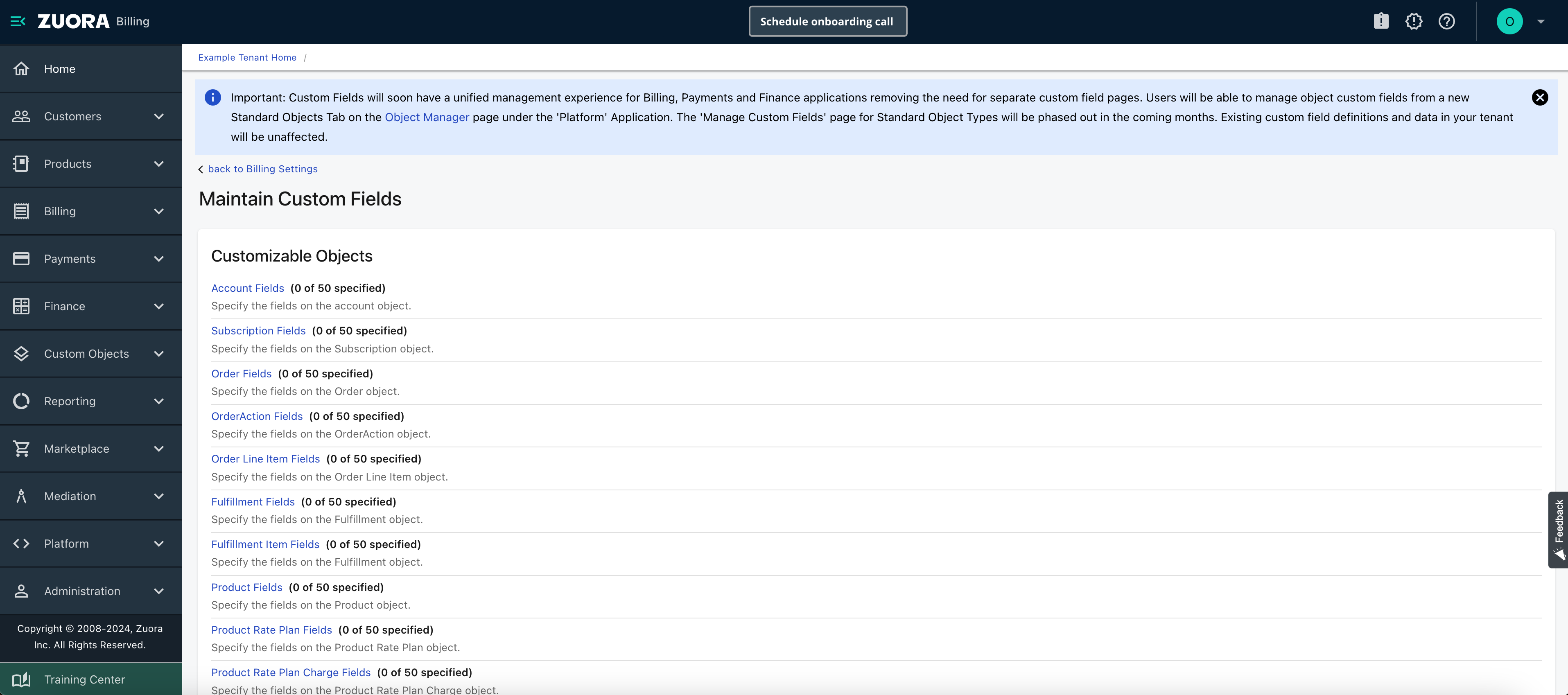Click the Billing receipt icon
The image size is (1568, 695).
click(x=21, y=211)
